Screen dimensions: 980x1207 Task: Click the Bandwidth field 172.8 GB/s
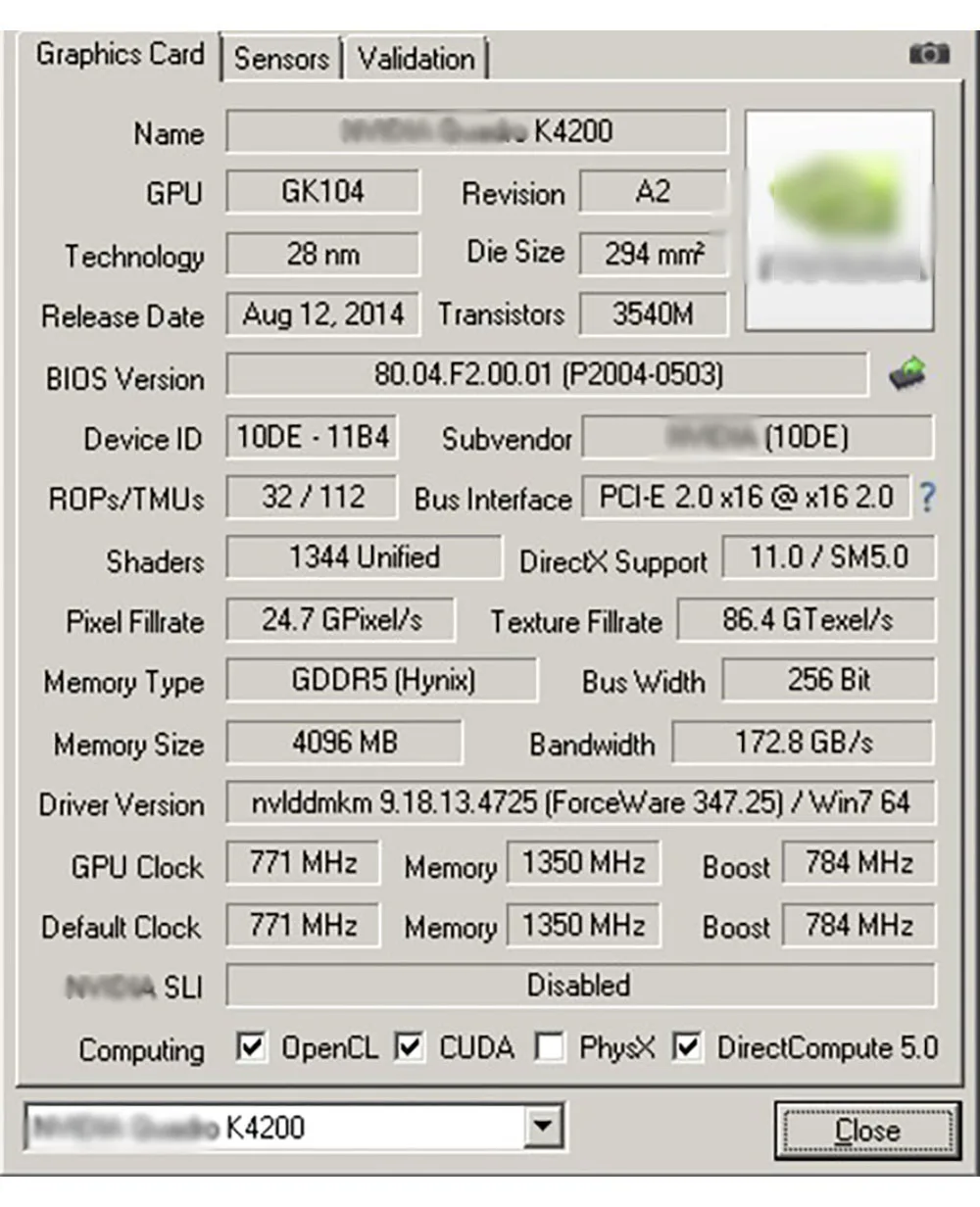[x=804, y=742]
